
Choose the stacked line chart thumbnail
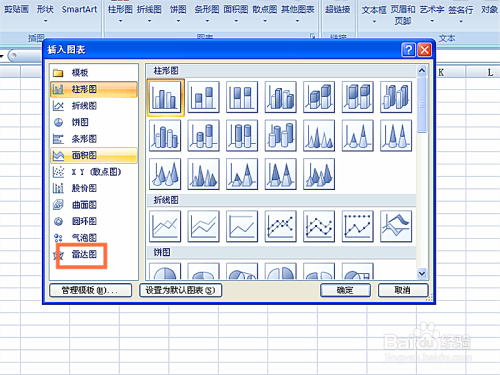point(204,226)
